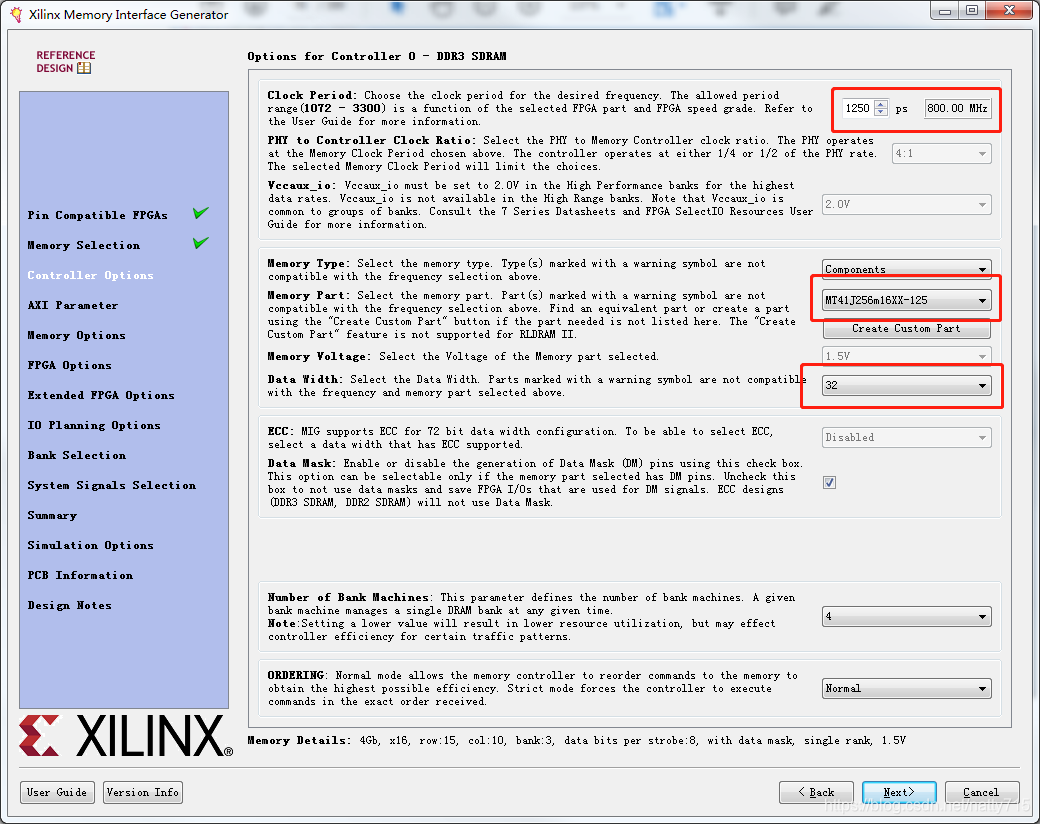Select Extended FPGA Options in the sidebar
The width and height of the screenshot is (1040, 824).
[101, 395]
